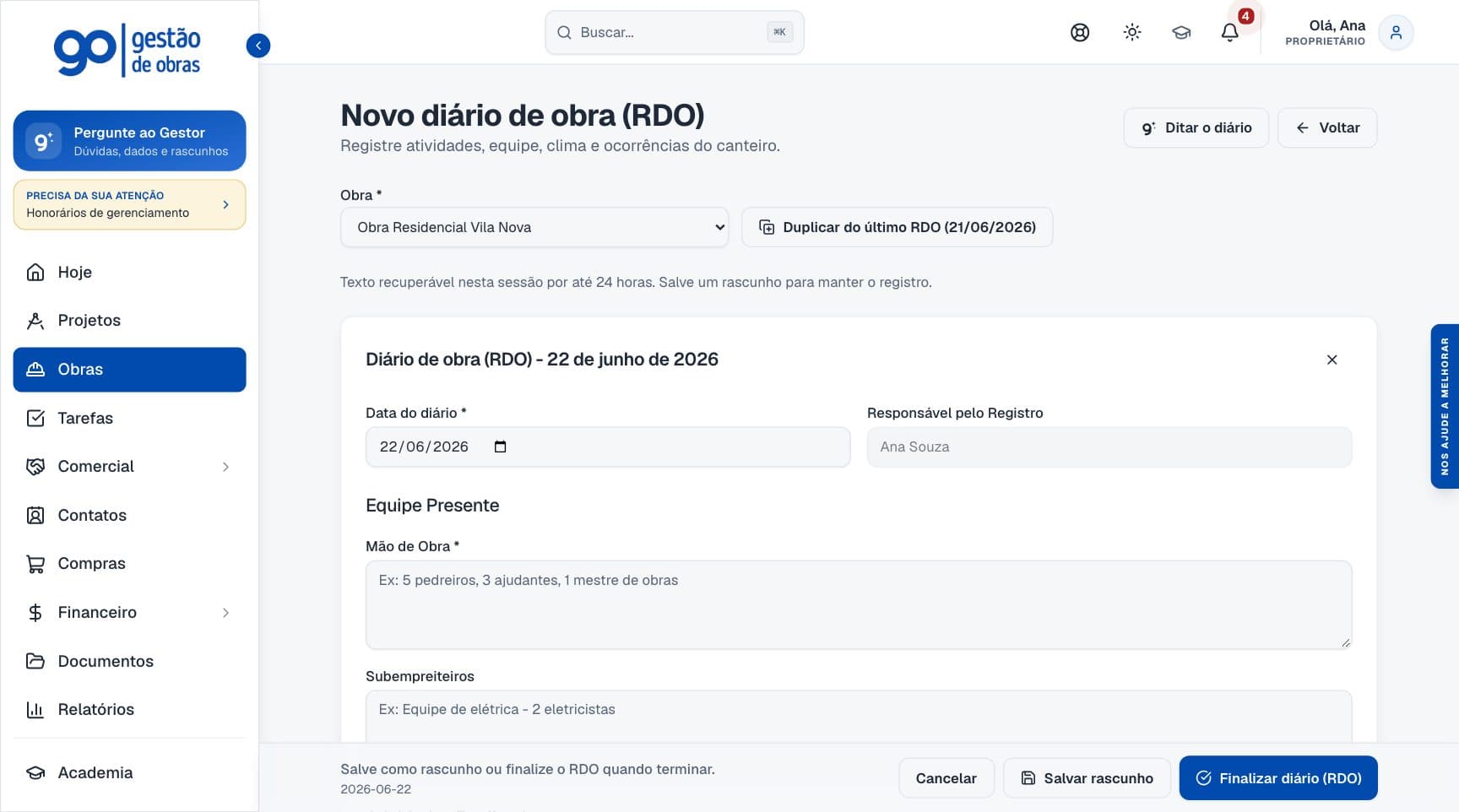Open Projetos in sidebar
This screenshot has width=1459, height=812.
[x=129, y=321]
